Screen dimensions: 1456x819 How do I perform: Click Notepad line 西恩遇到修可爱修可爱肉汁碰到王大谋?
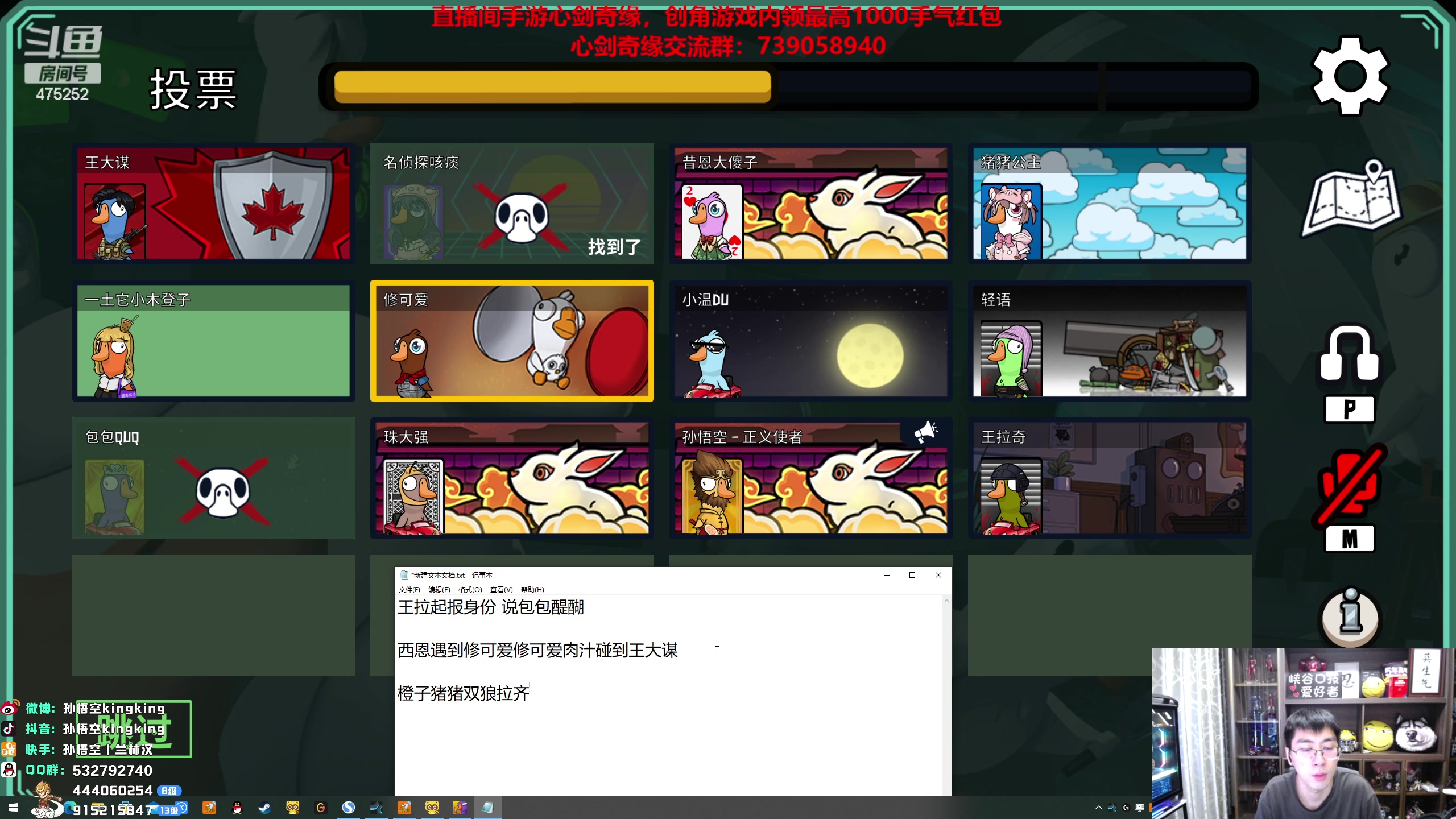[537, 650]
